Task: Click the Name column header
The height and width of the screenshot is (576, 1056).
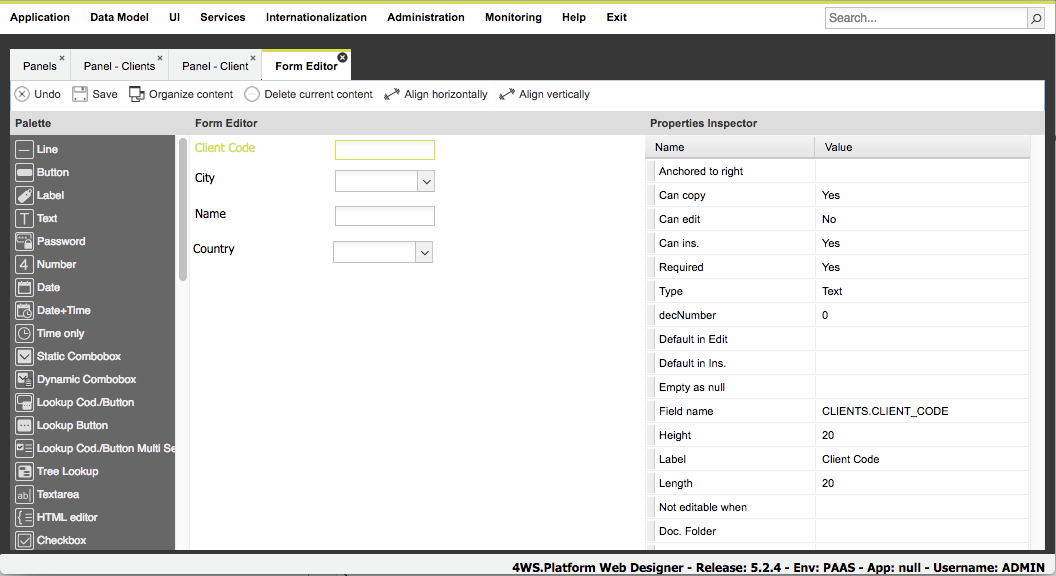Action: coord(730,147)
